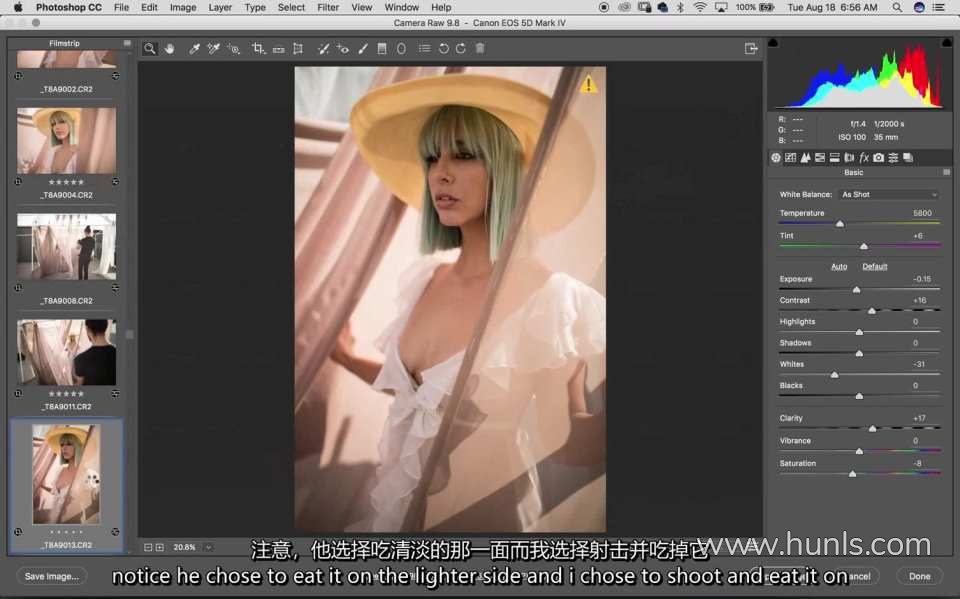
Task: Click the Exposure slider handle
Action: (857, 290)
